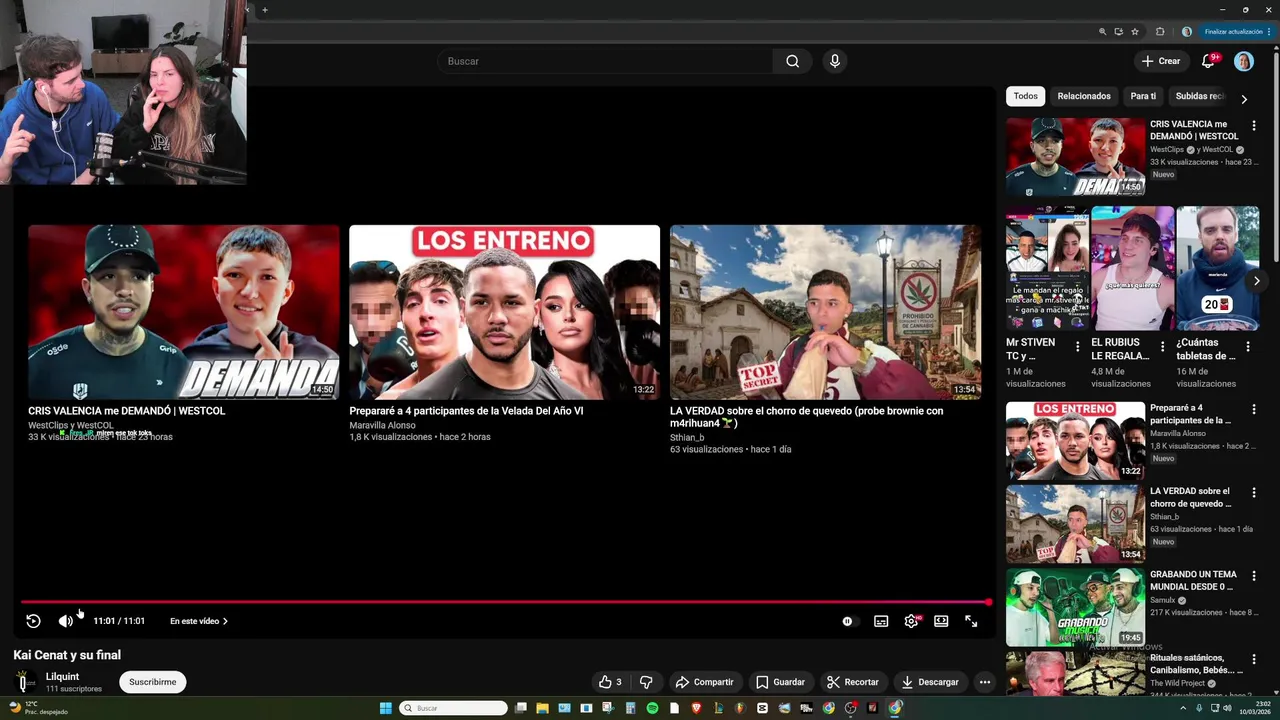Open the Windows Start menu
Image resolution: width=1280 pixels, height=720 pixels.
(x=385, y=708)
